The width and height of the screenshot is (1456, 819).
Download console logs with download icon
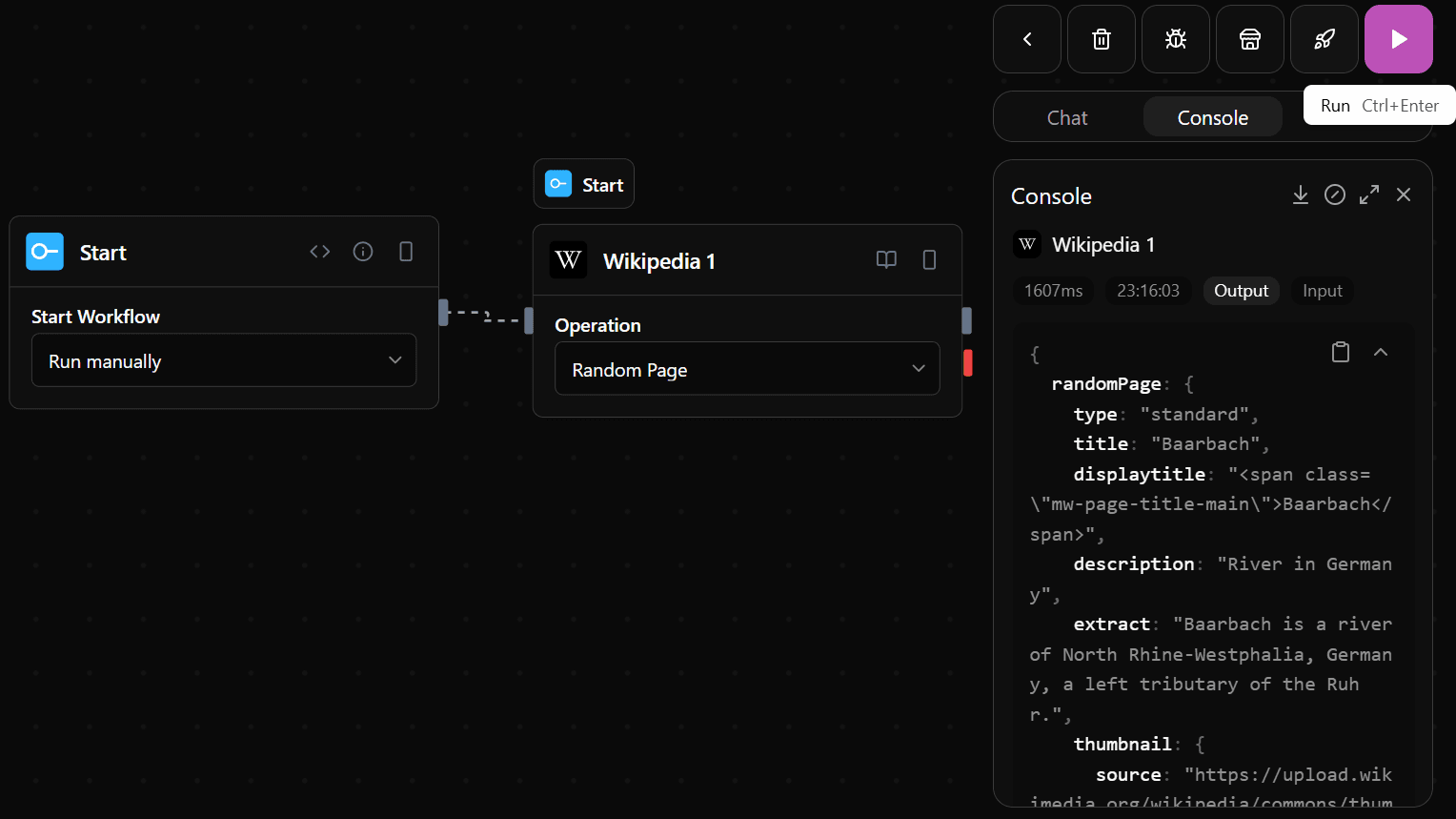click(1300, 195)
